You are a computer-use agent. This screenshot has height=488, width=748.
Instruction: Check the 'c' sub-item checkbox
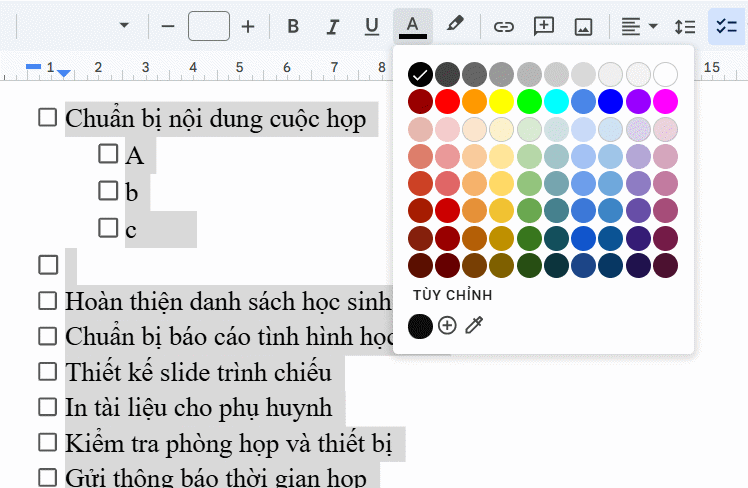click(108, 228)
